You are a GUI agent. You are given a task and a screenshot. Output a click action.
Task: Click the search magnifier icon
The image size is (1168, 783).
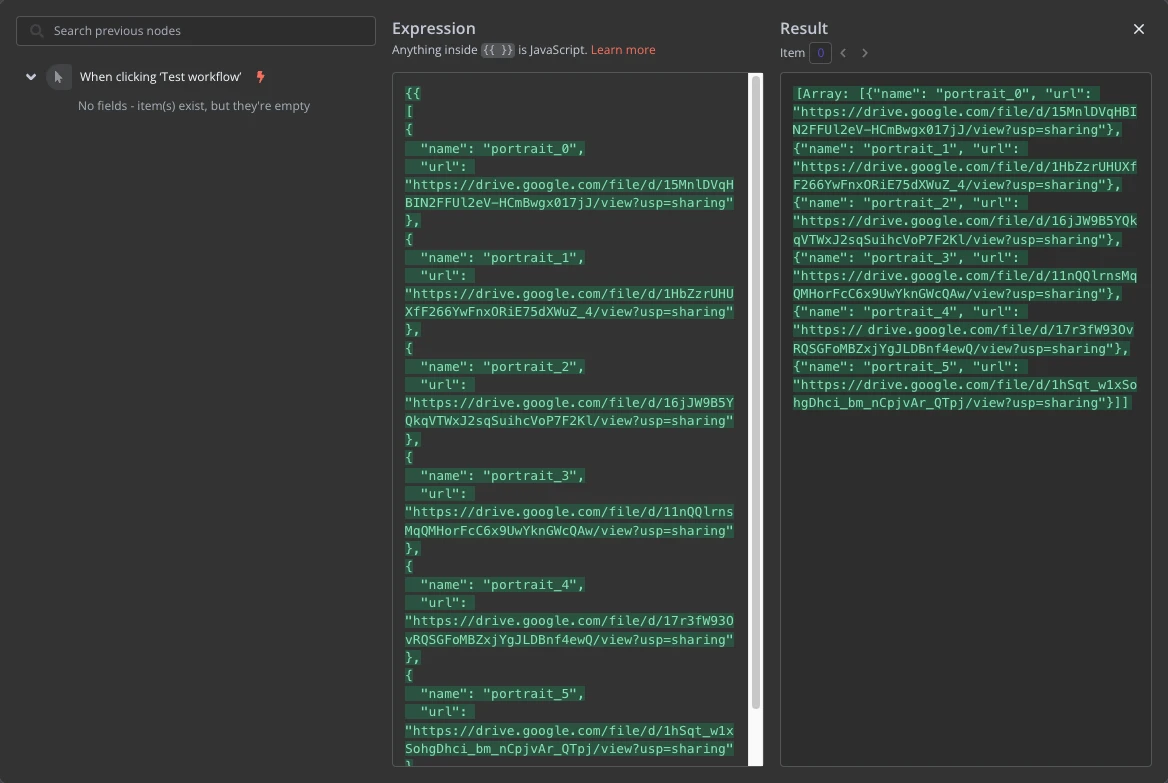(36, 31)
